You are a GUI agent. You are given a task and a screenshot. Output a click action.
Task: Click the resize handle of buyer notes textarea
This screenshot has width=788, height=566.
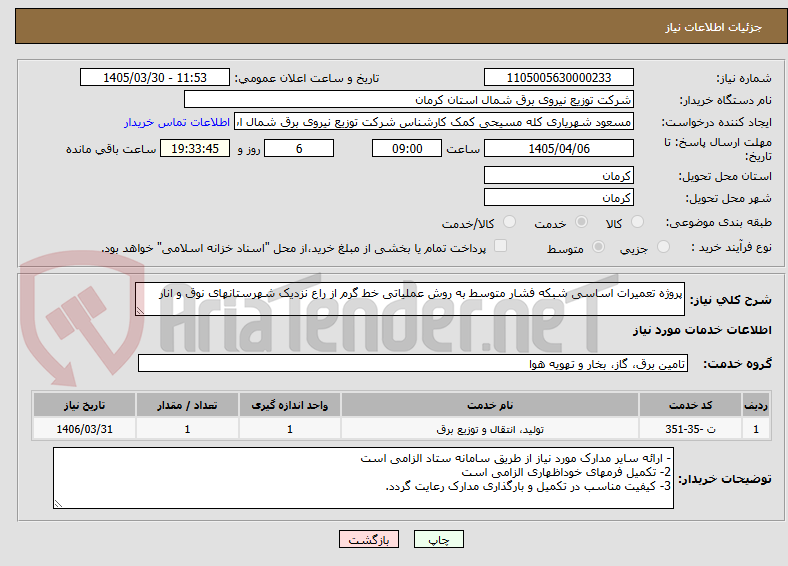(x=58, y=504)
